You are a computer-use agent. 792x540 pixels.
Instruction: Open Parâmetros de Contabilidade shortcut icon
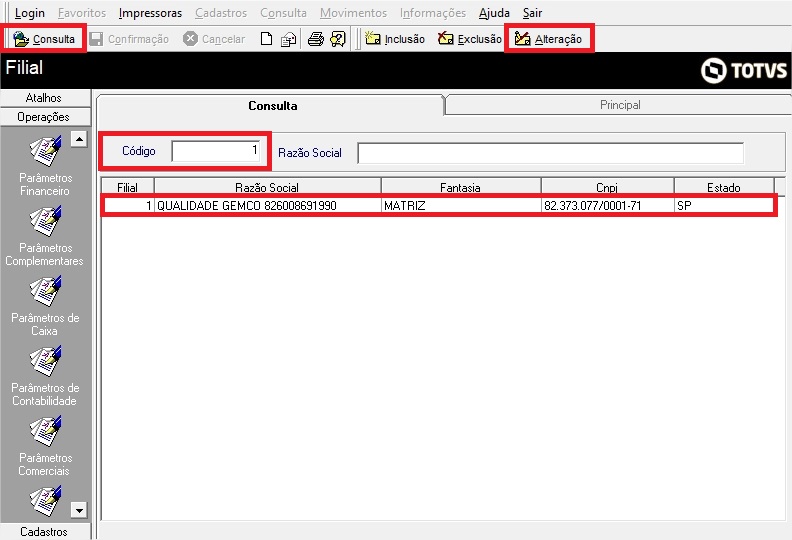(x=45, y=361)
